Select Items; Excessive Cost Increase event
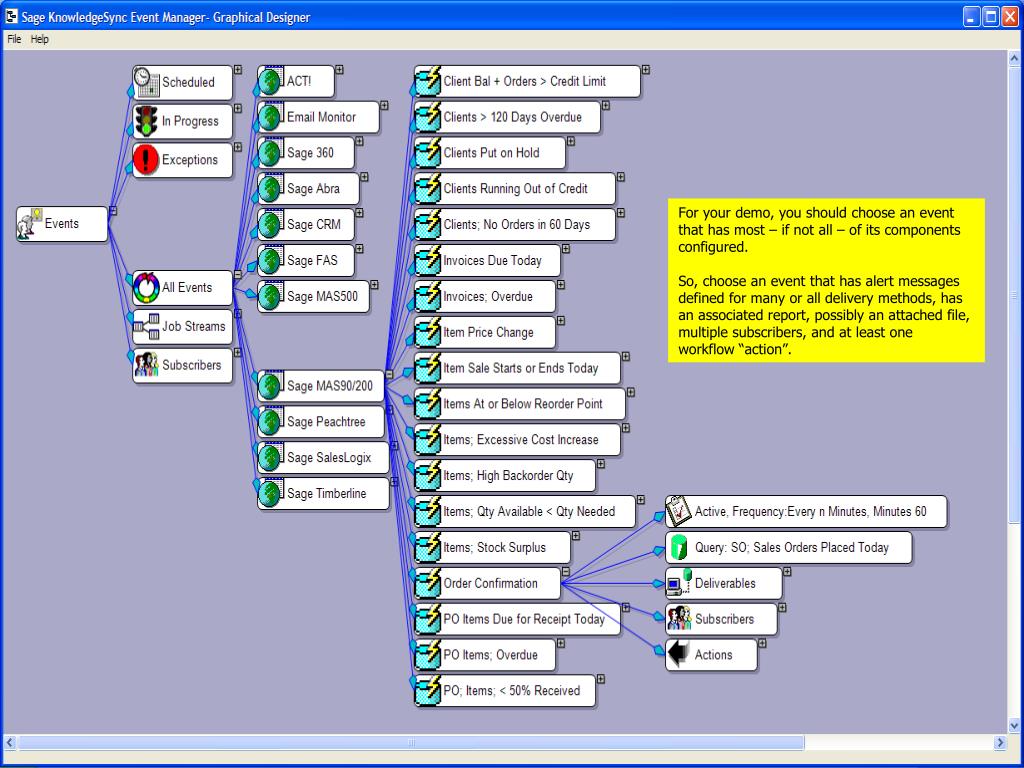1024x768 pixels. pos(517,440)
